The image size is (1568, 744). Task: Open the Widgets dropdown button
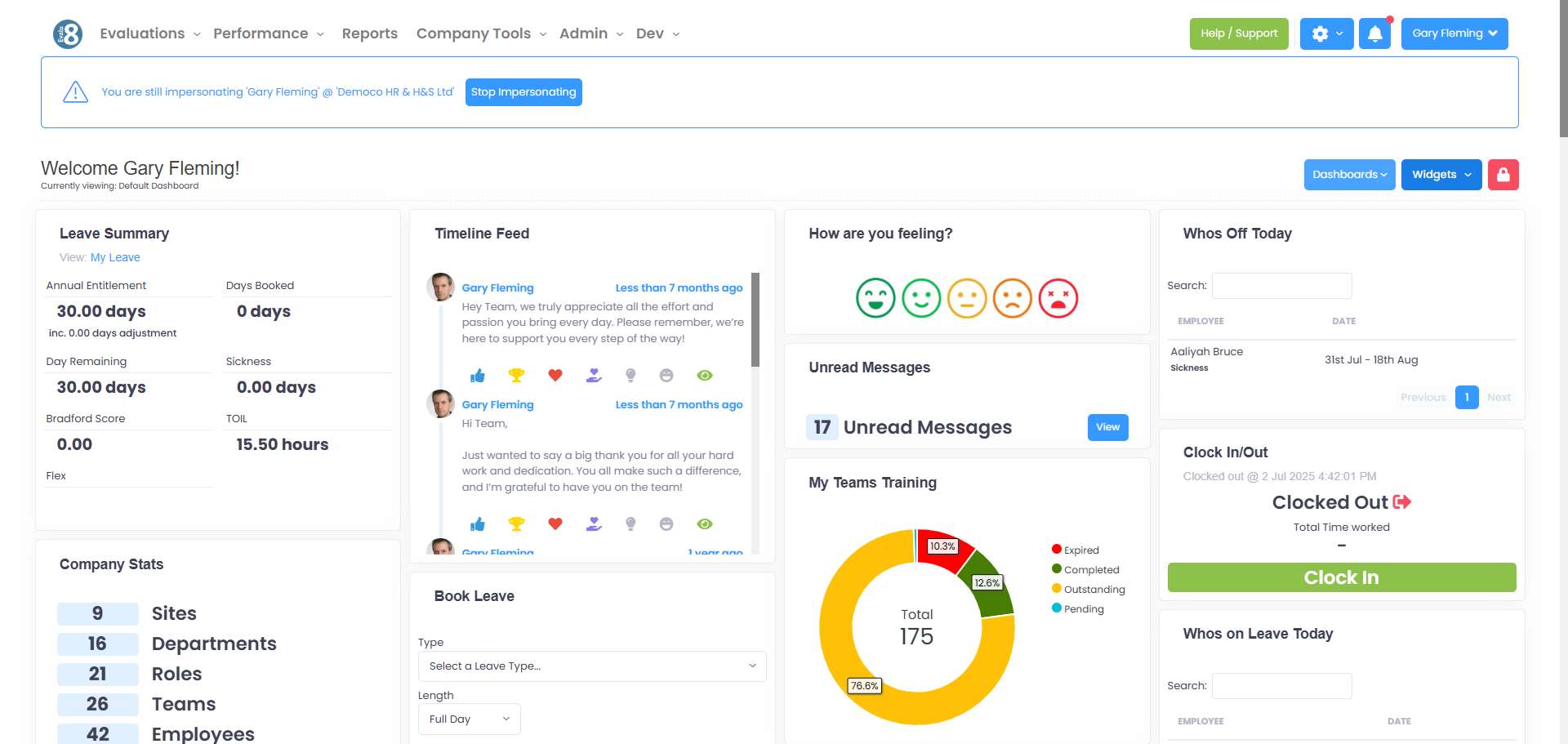tap(1441, 175)
